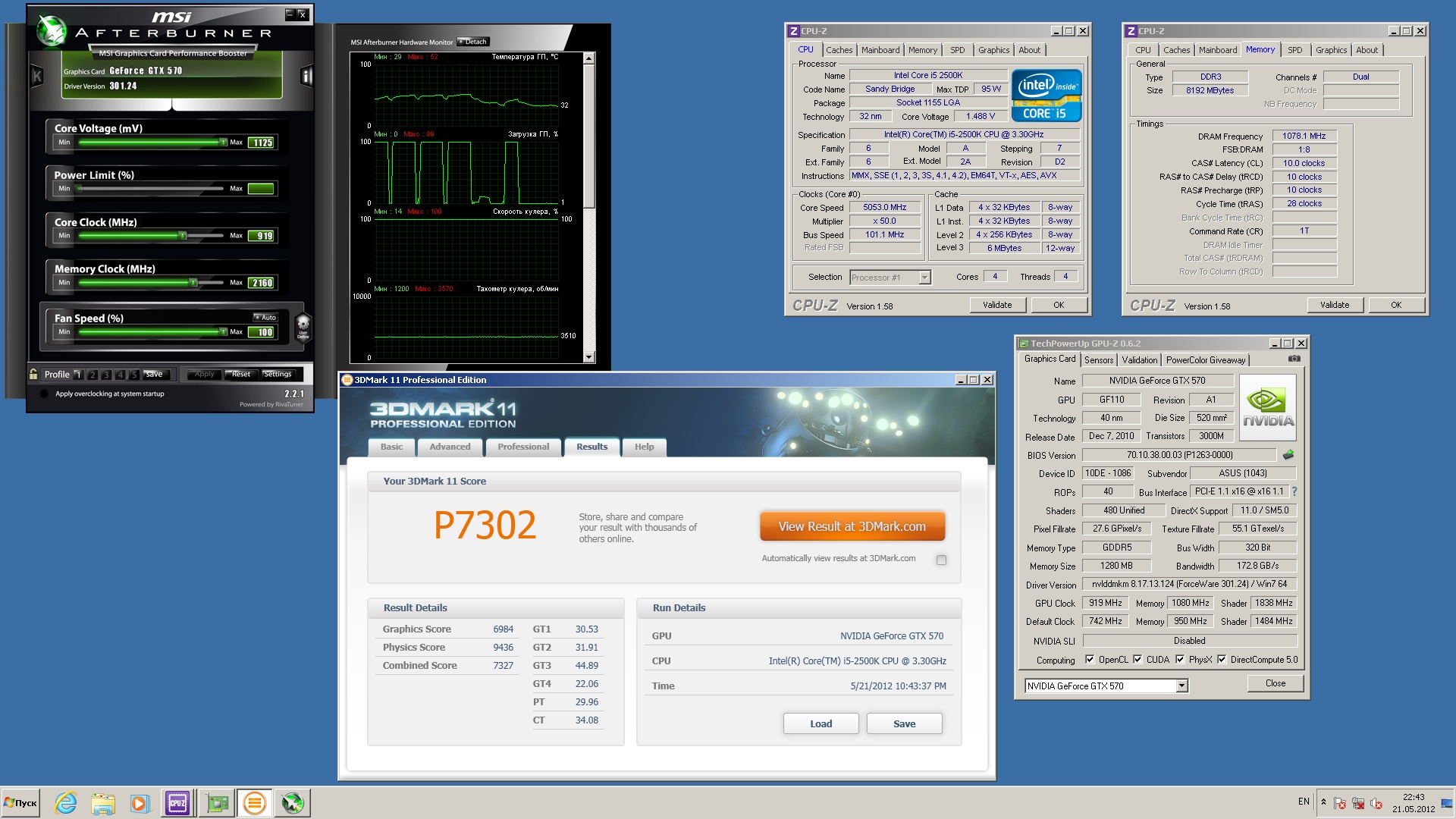
Task: Open Afterburner Settings
Action: point(277,375)
